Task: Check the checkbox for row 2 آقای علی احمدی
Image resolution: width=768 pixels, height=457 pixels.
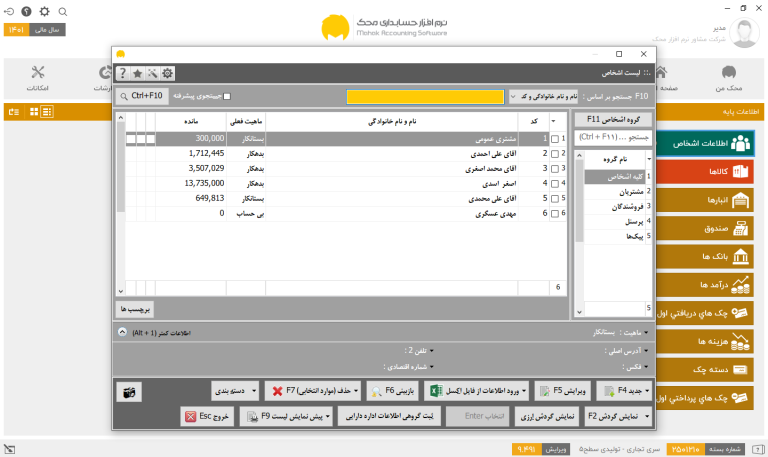Action: (555, 154)
